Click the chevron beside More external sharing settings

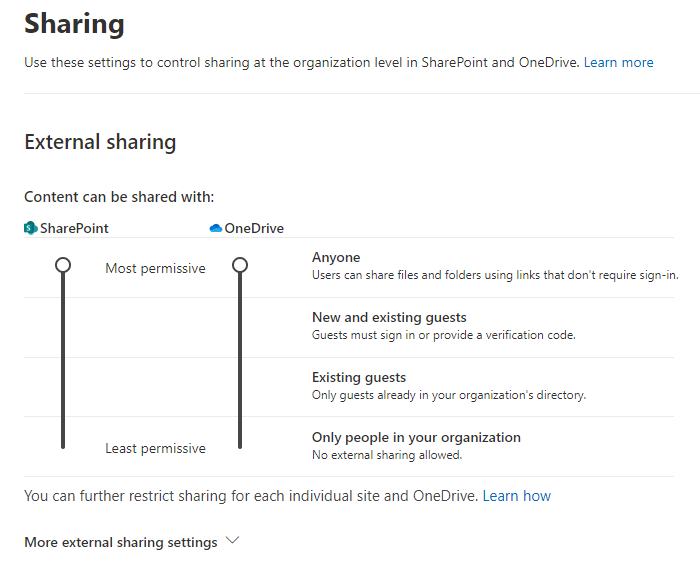click(233, 541)
